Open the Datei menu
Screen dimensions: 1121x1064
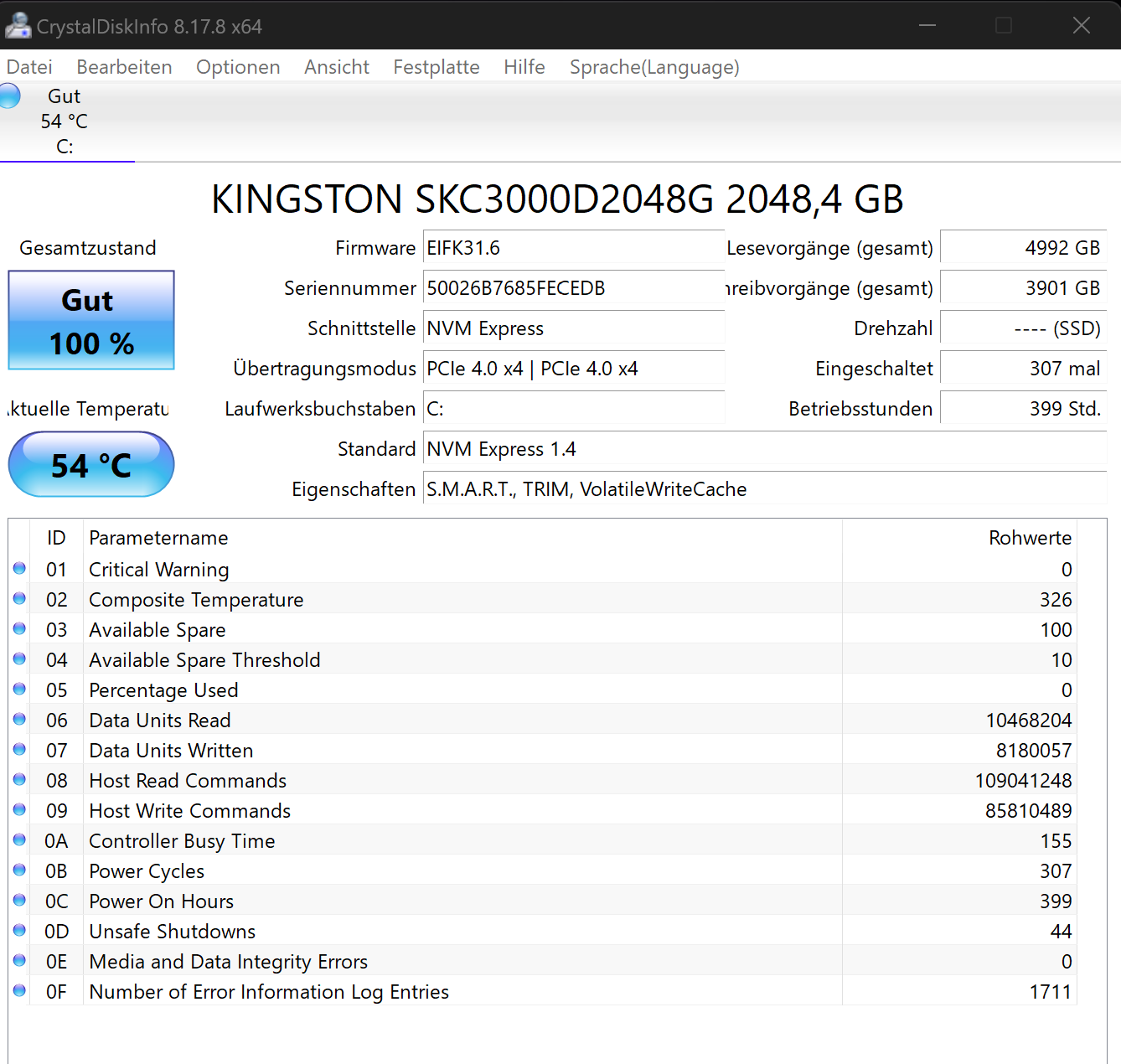(29, 67)
